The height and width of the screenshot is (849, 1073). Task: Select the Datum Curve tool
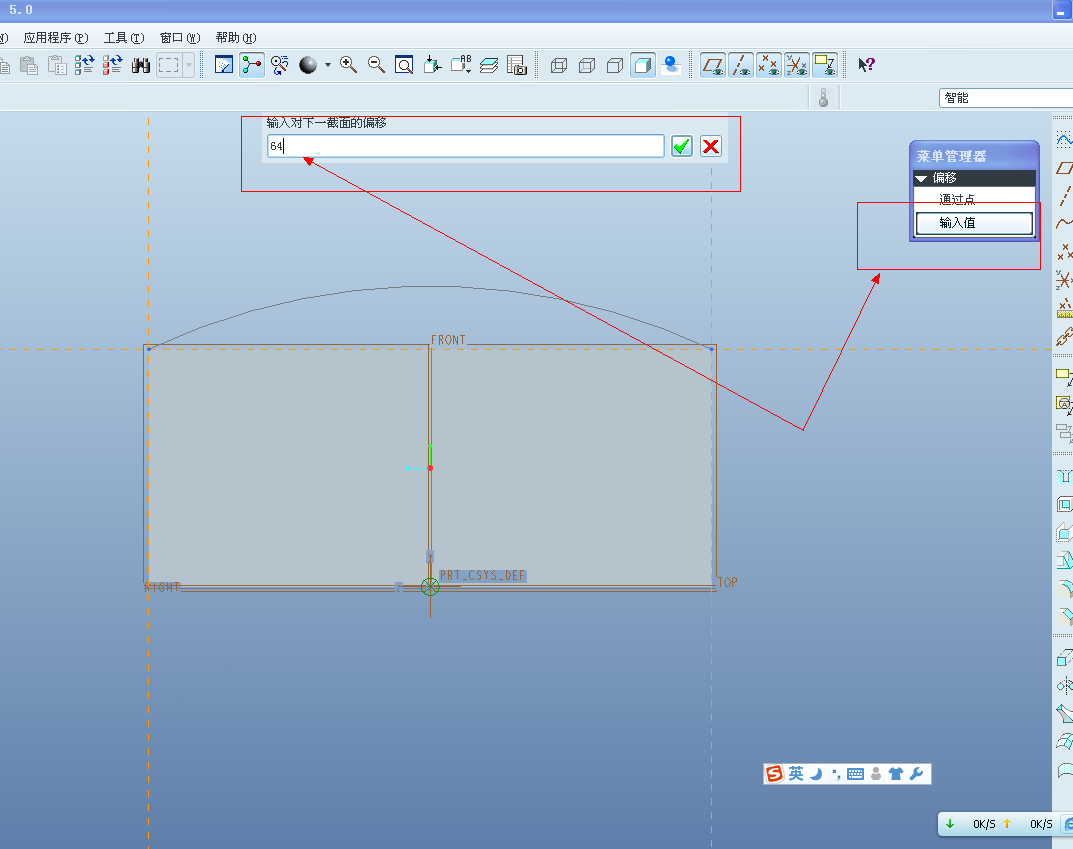[x=1064, y=224]
